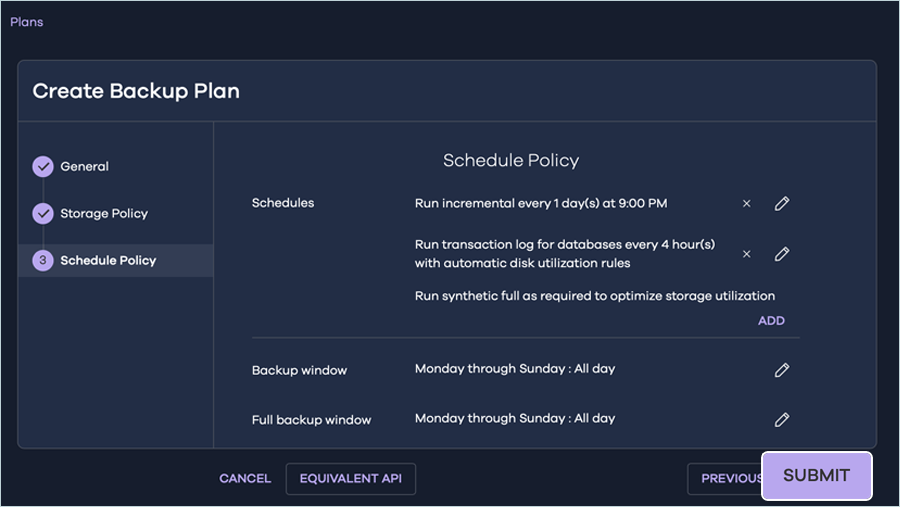Click the synthetic full schedule text
This screenshot has height=507, width=900.
[x=595, y=296]
